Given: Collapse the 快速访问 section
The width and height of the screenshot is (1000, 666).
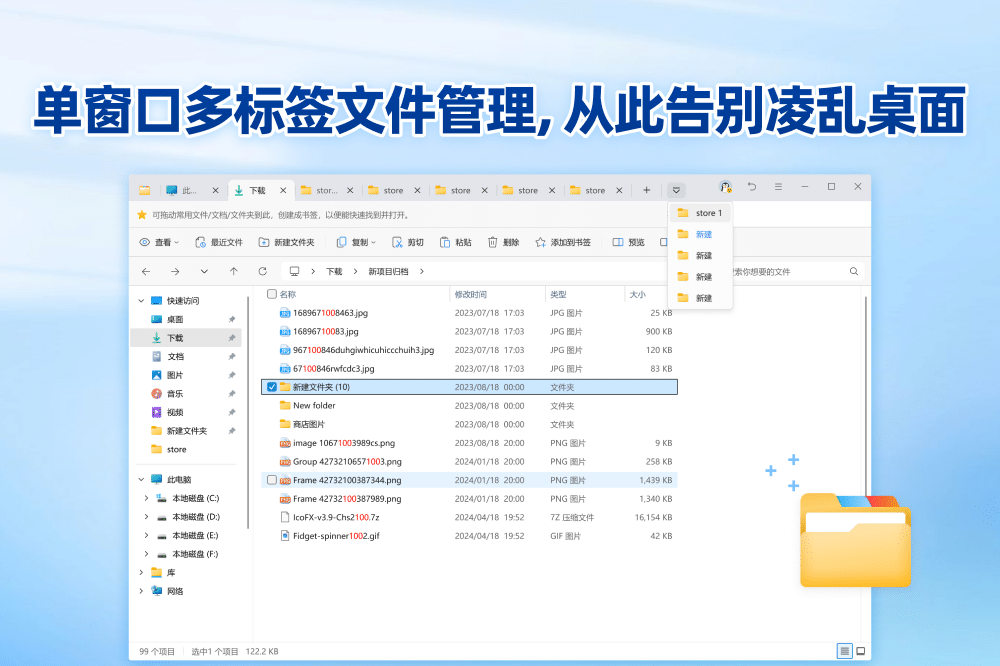Looking at the screenshot, I should point(140,300).
